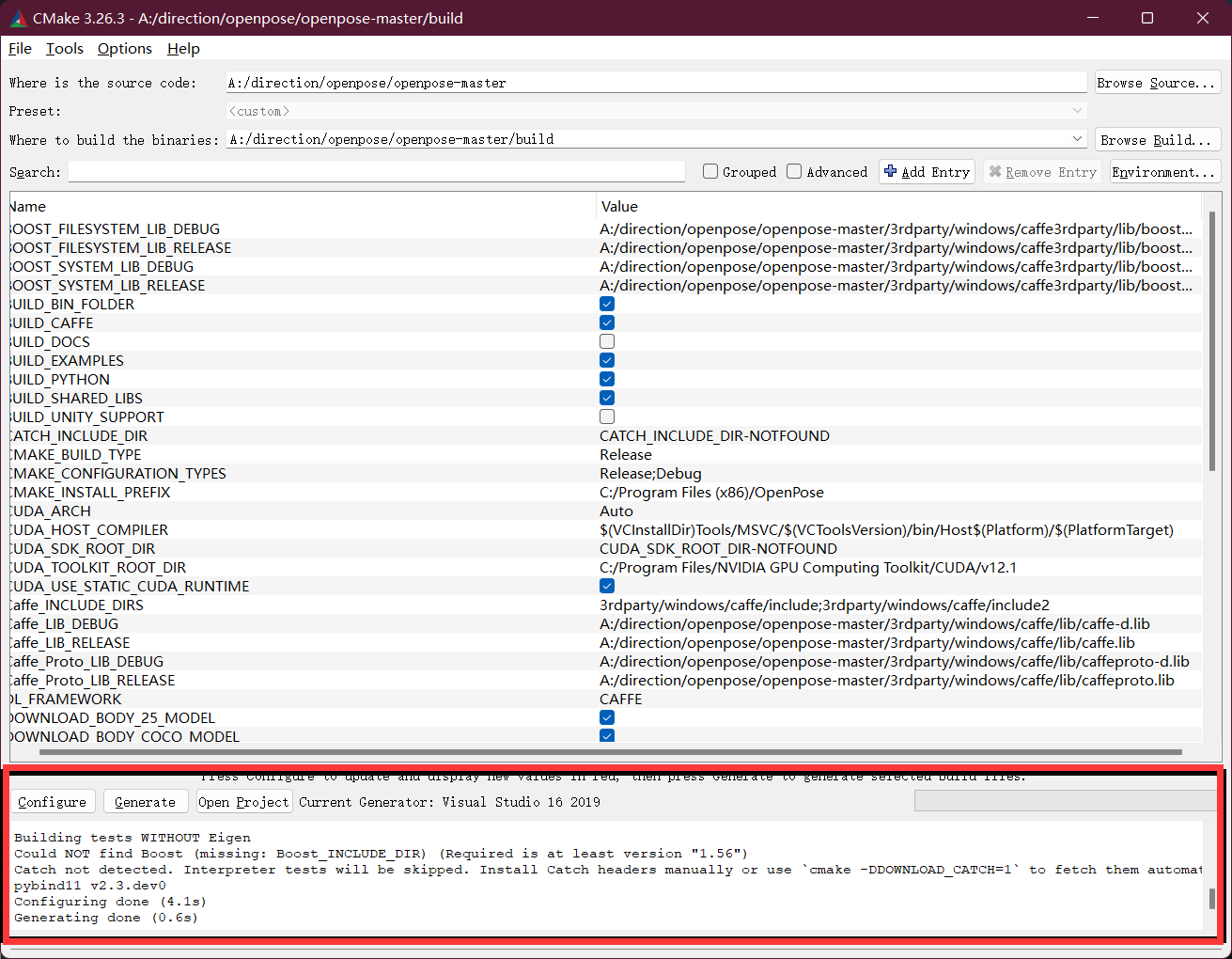Select the CUDA_SDK_ROOT_DIR-NOTFOUND value
The height and width of the screenshot is (959, 1232).
[718, 548]
